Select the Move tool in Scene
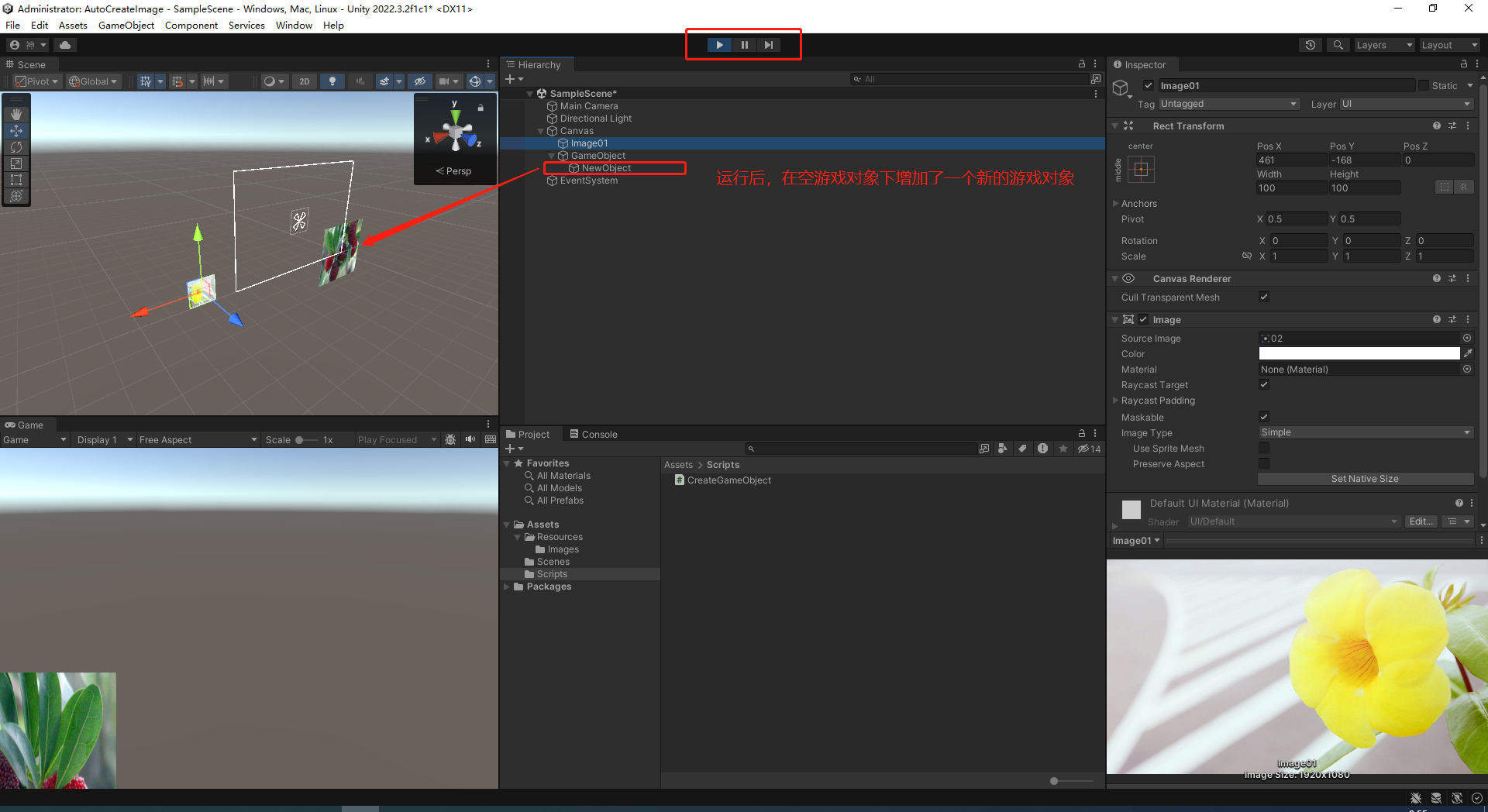Screen dimensions: 1488x812 16,131
